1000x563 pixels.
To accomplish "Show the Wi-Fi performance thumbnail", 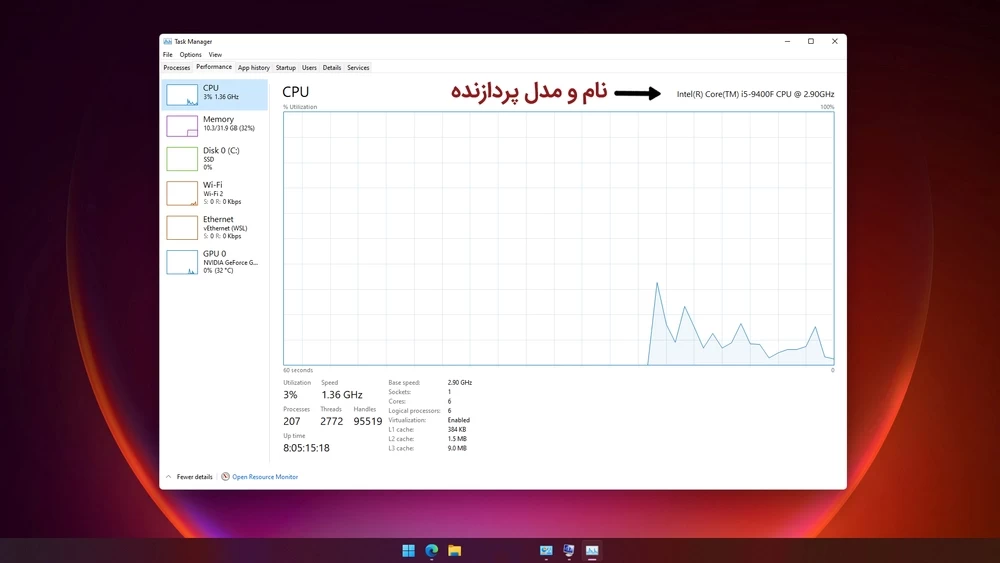I will click(182, 193).
